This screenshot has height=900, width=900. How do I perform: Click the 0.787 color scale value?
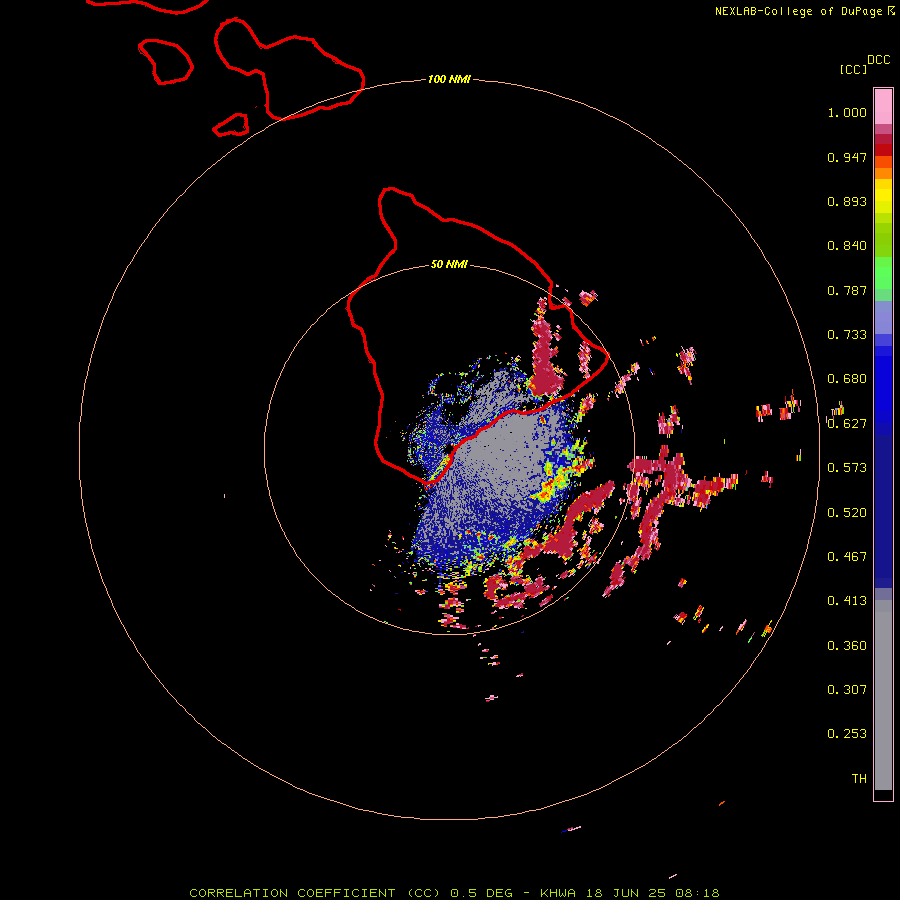(847, 290)
